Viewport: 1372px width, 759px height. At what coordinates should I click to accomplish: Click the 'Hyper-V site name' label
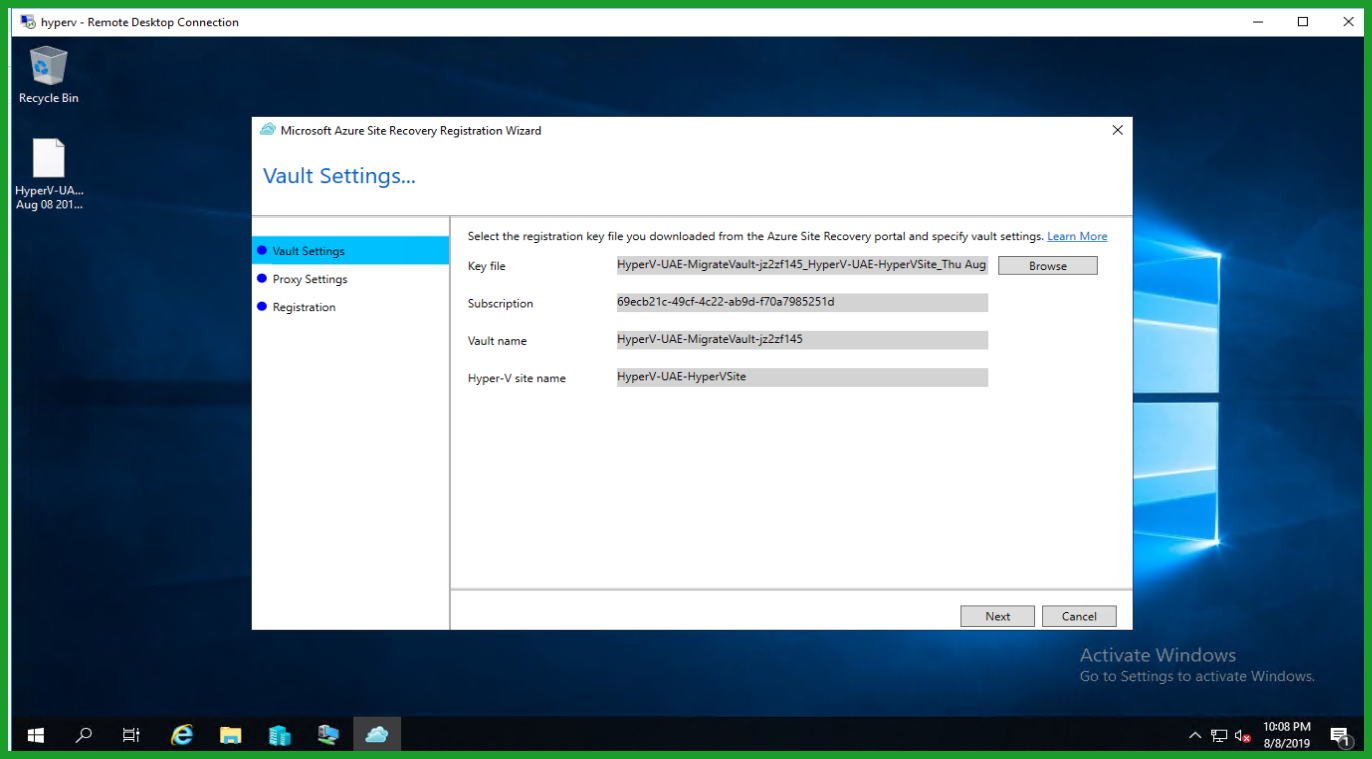coord(517,378)
